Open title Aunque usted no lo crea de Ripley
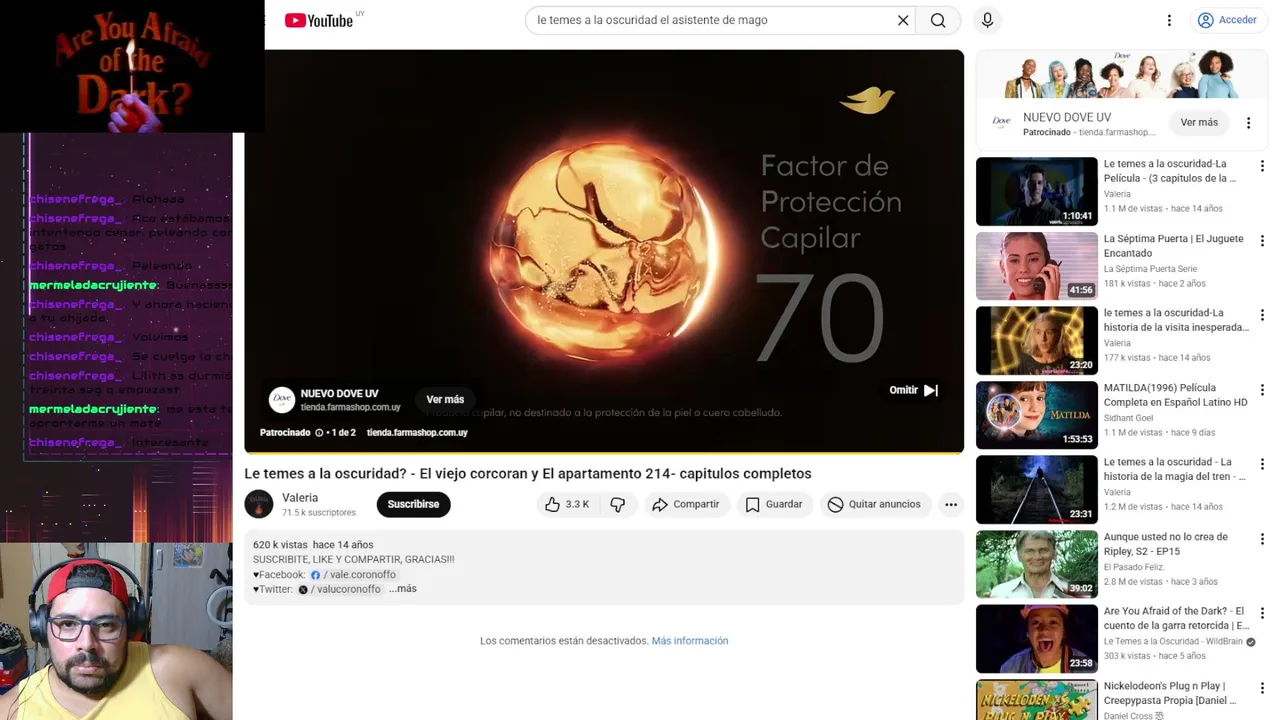The image size is (1280, 720). click(x=1166, y=544)
